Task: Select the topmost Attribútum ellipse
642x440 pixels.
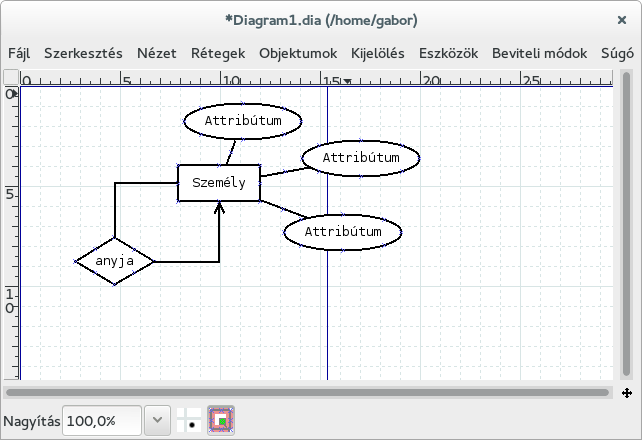Action: point(243,121)
